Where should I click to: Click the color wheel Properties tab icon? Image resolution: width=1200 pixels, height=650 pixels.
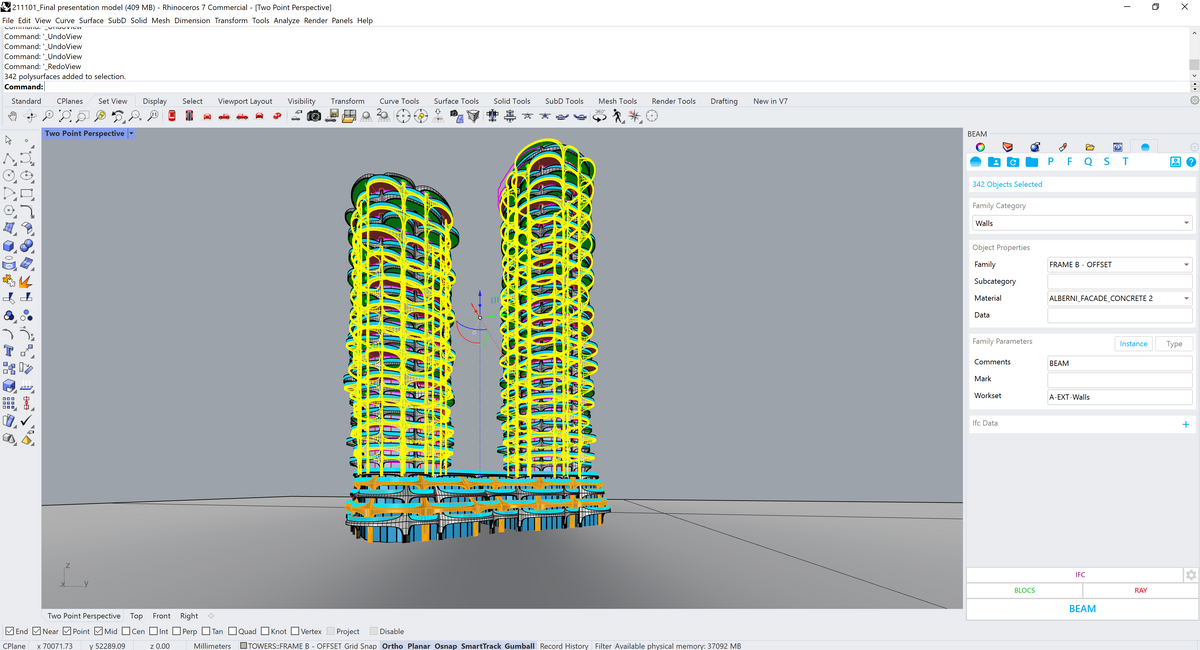point(980,148)
